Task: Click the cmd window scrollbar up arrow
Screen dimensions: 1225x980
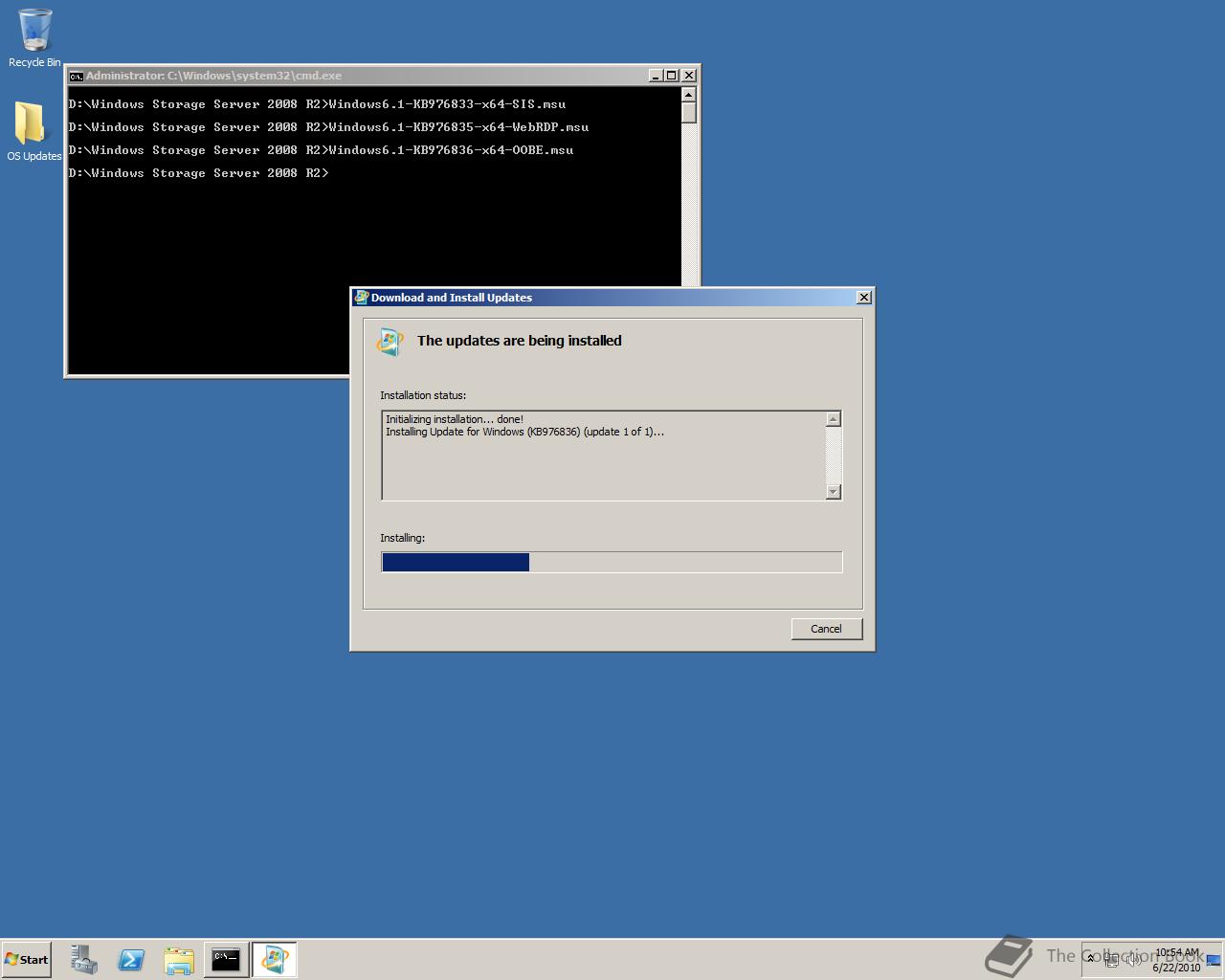Action: tap(688, 94)
